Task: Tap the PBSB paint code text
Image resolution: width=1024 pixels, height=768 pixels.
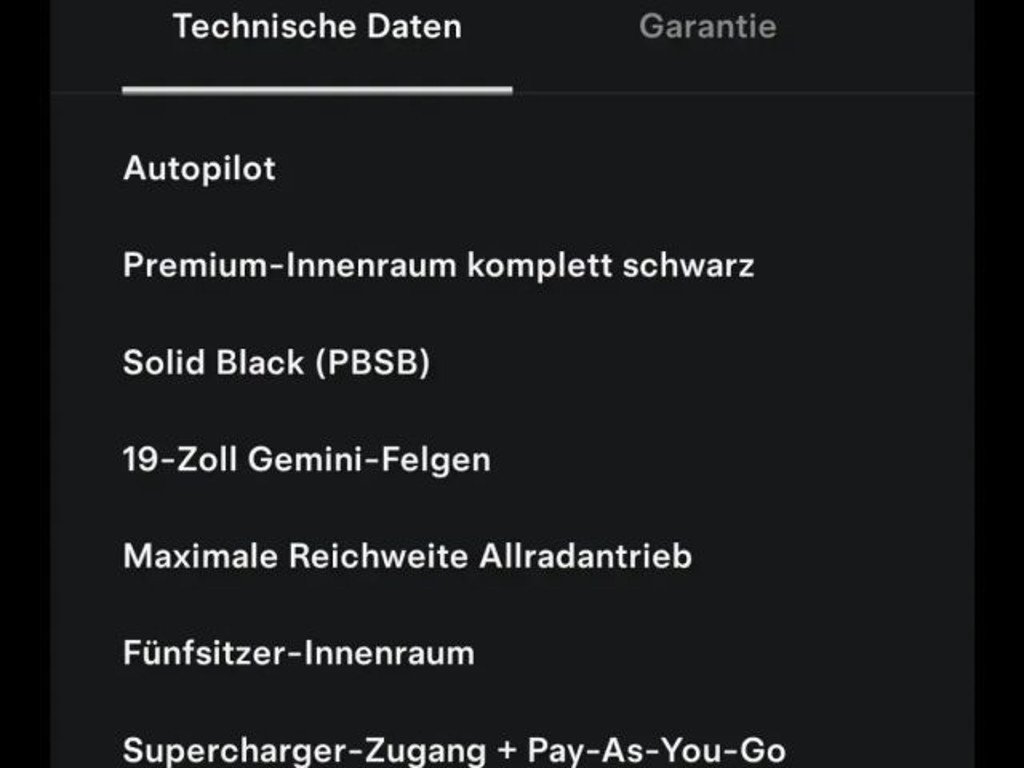Action: (373, 362)
